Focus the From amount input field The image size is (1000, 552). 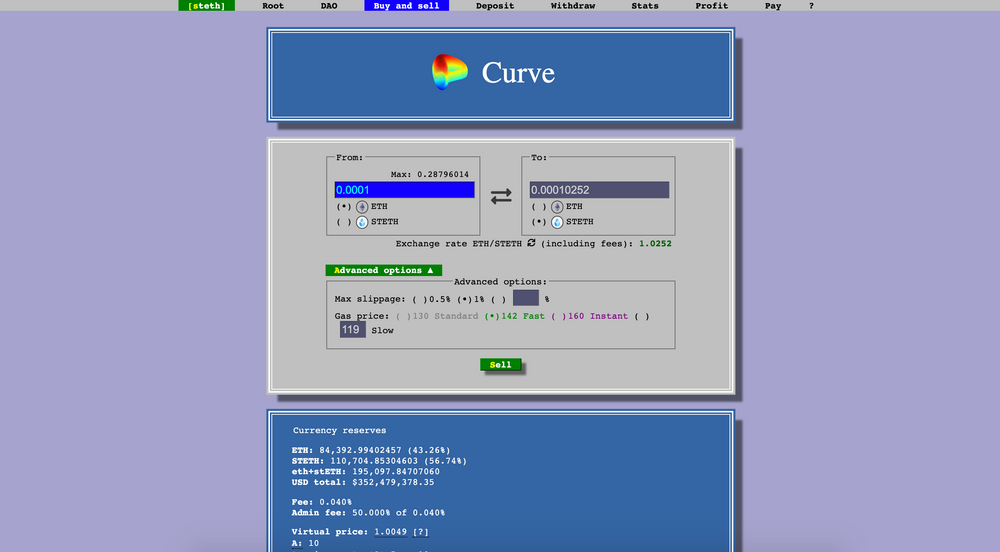404,190
